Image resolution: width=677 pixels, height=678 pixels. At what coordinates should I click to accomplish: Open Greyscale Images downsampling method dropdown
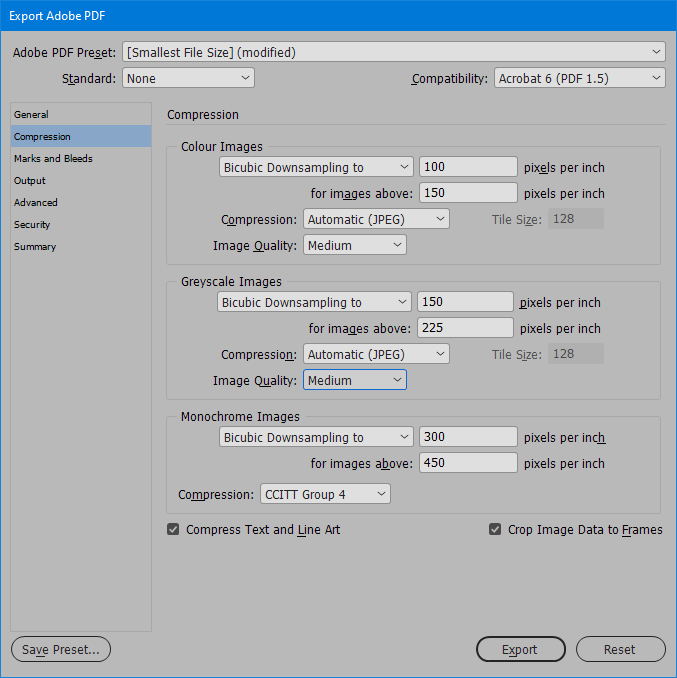314,302
